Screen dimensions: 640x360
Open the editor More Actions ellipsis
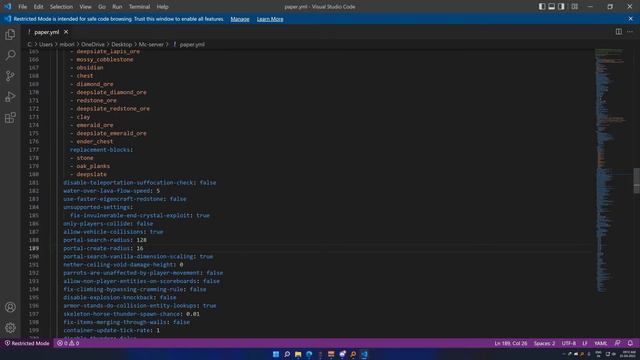pos(630,32)
